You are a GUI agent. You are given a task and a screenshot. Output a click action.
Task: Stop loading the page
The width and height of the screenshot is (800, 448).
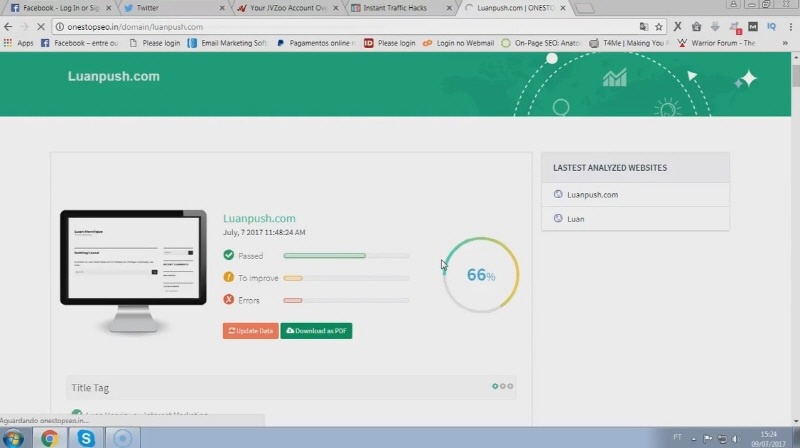[41, 27]
